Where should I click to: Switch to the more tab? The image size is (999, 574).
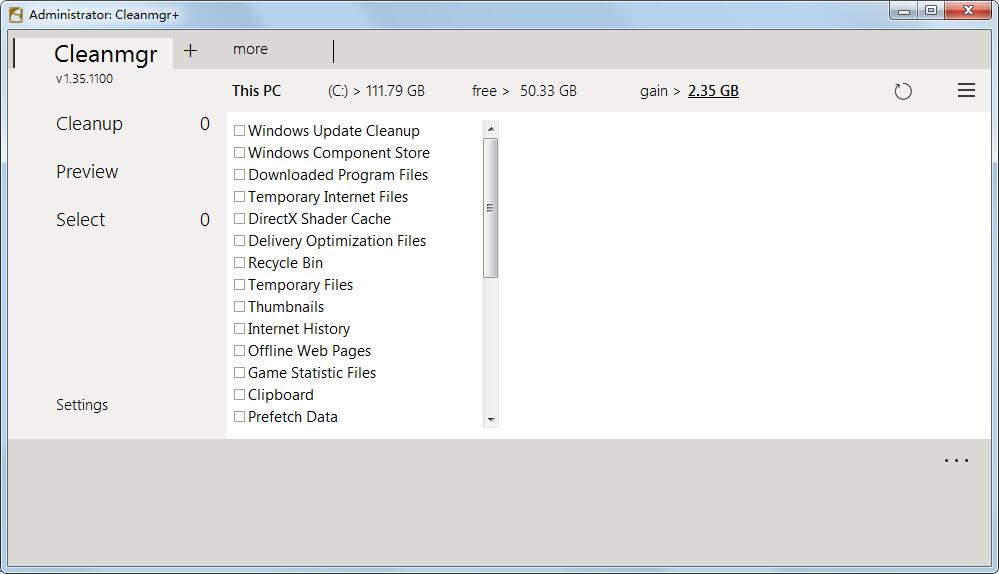[x=250, y=49]
